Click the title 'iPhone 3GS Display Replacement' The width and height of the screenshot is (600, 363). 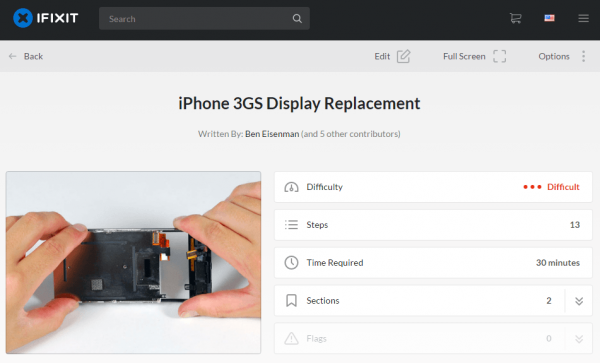click(299, 104)
